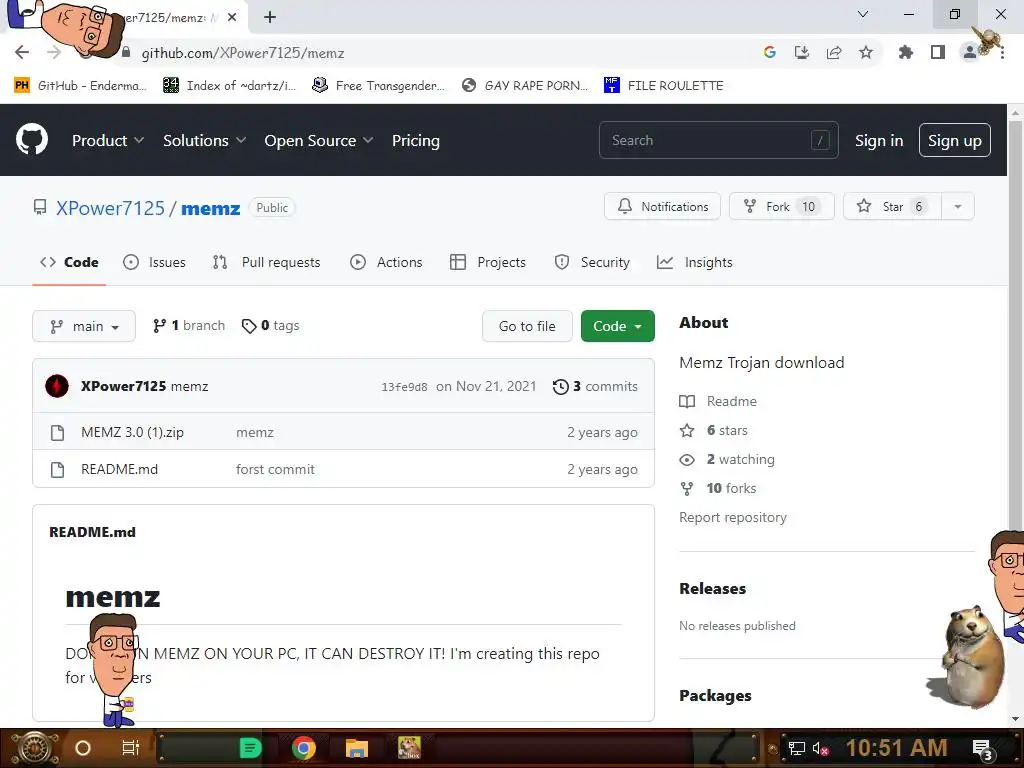Click the XPower7125 avatar in commit row

57,386
